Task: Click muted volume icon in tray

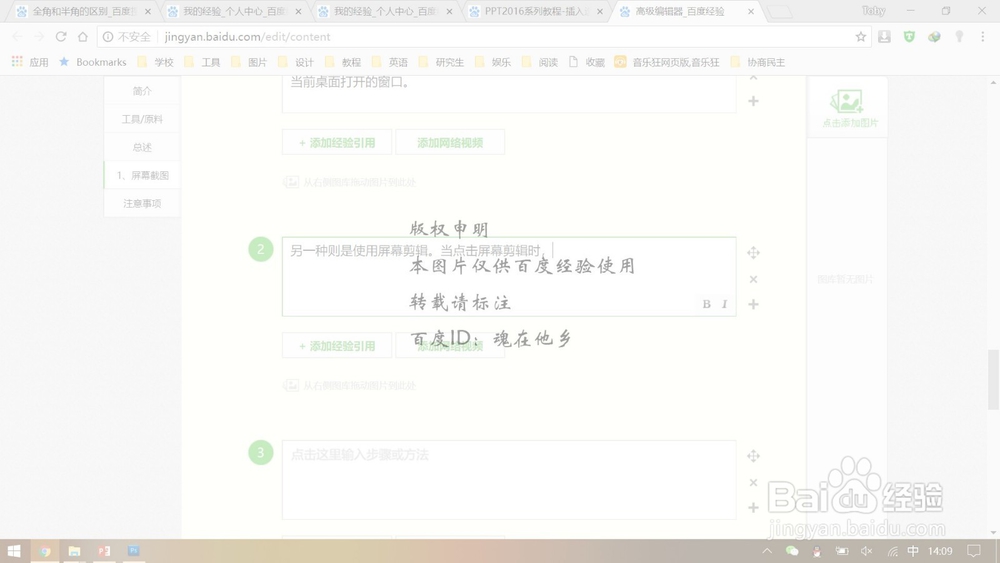Action: click(867, 551)
